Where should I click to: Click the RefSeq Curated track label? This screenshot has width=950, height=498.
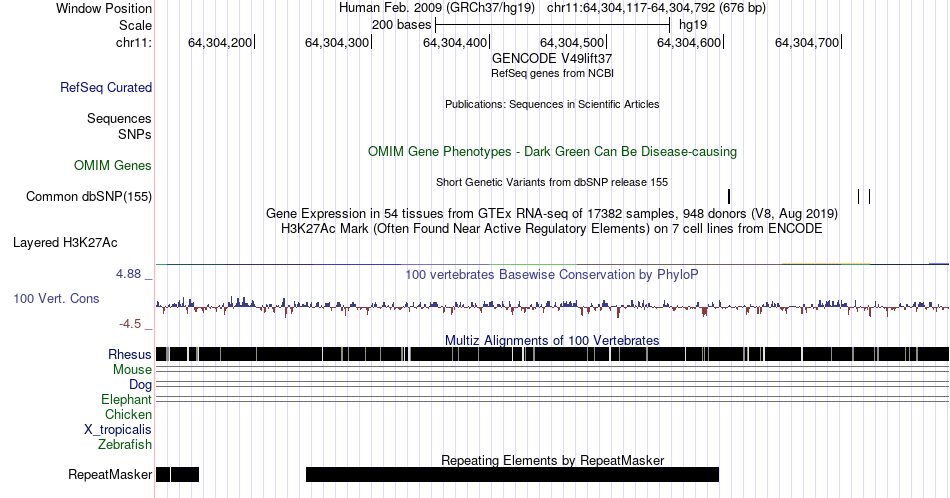(x=105, y=87)
